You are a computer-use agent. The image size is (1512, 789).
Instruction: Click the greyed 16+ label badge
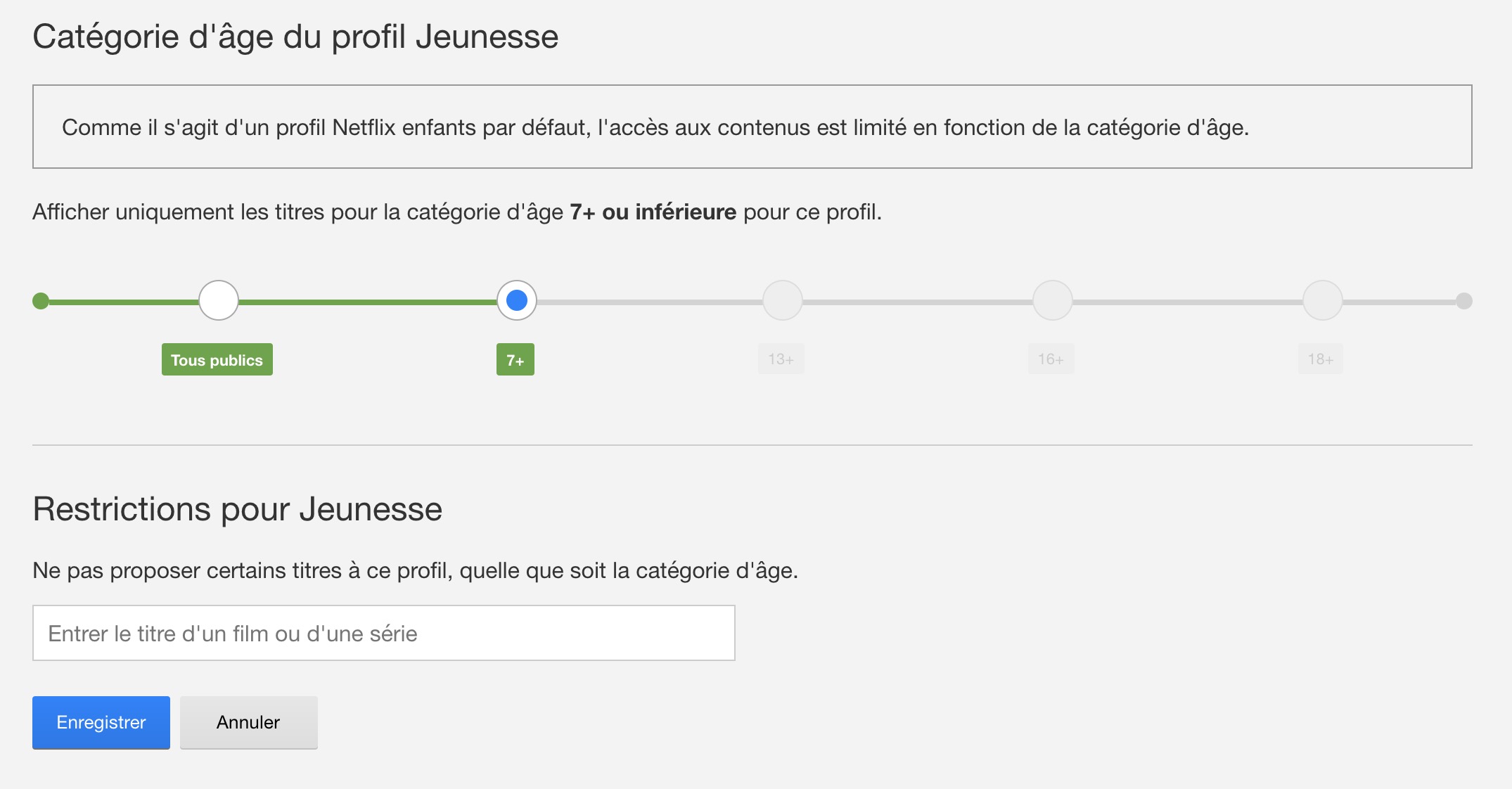[x=1051, y=359]
